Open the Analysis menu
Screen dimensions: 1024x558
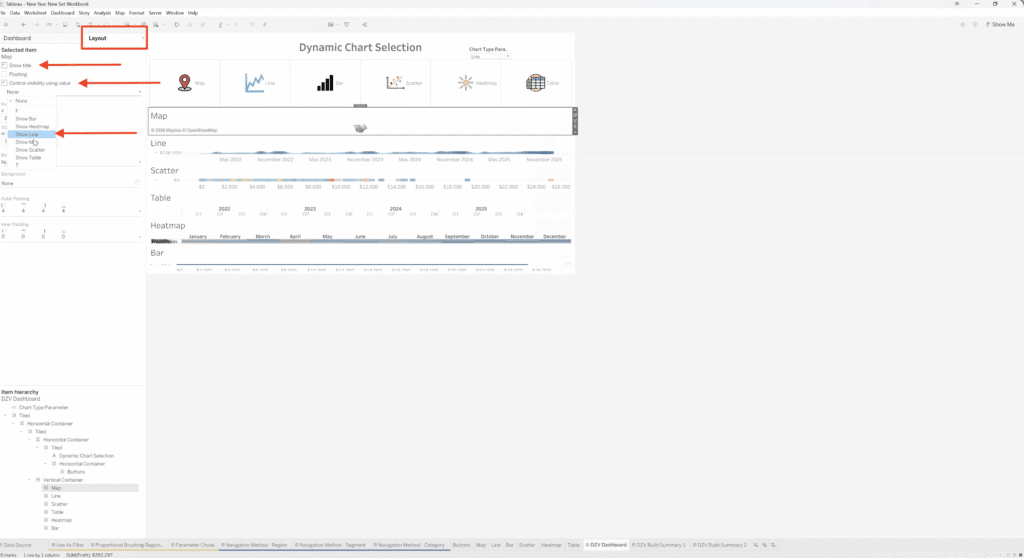[102, 12]
